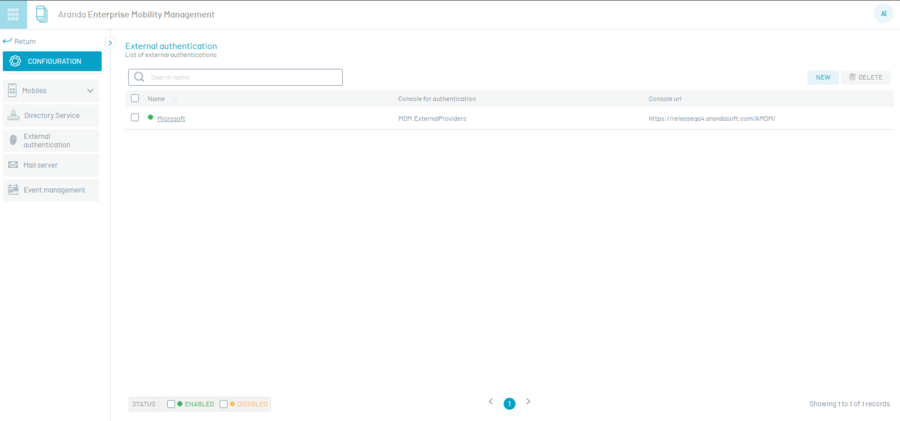This screenshot has width=900, height=421.
Task: Open the apps grid launcher icon
Action: click(13, 14)
